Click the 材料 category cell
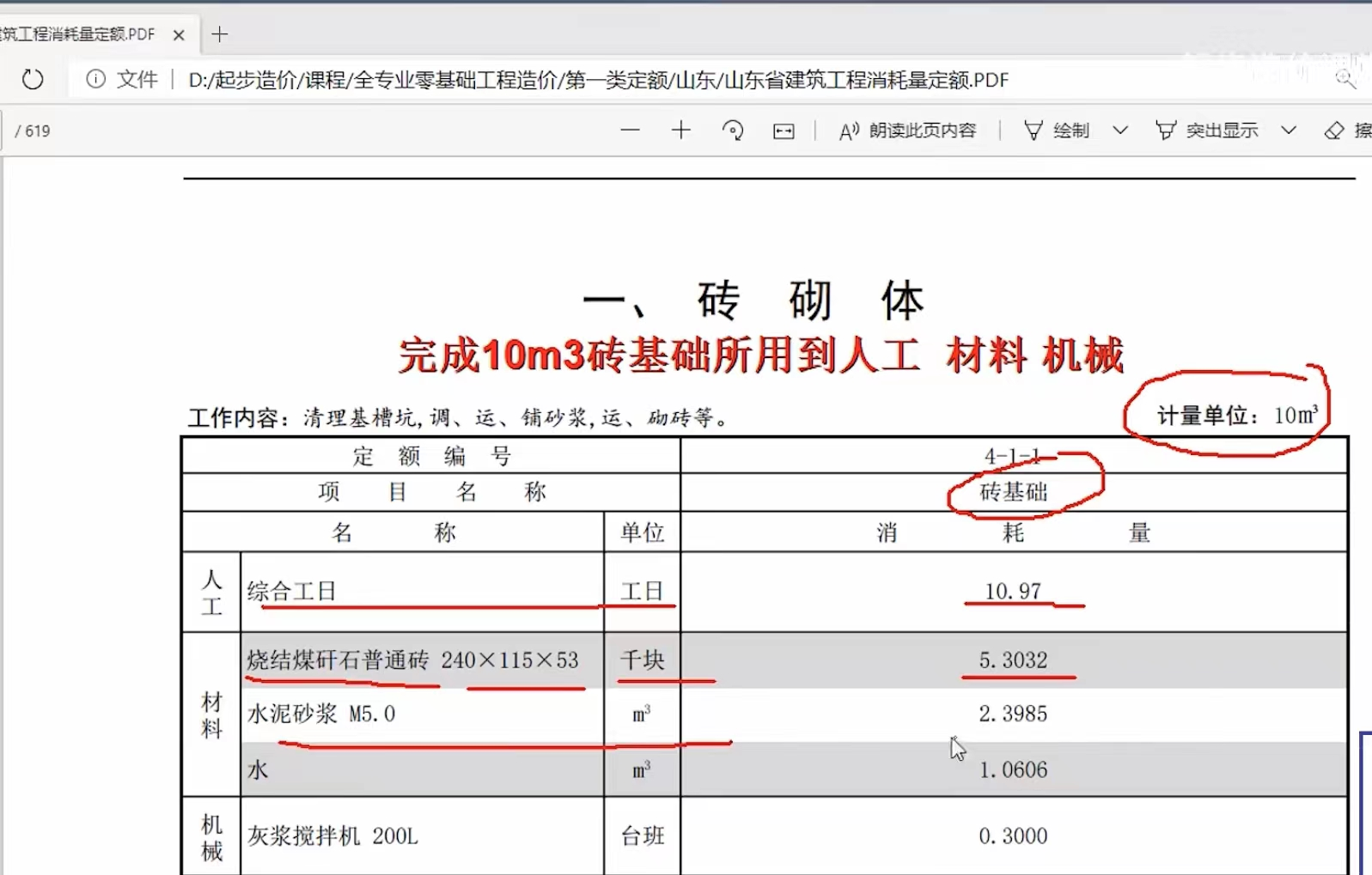 [x=211, y=715]
